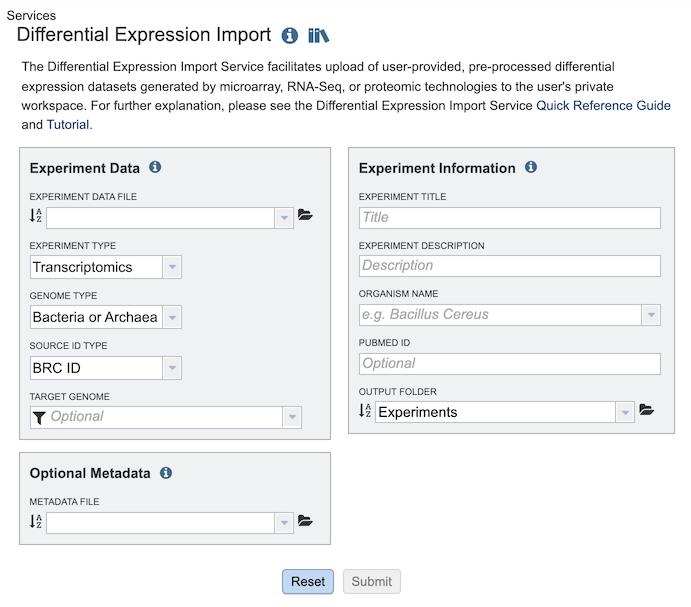
Task: Expand the Experiment Data File dropdown arrow
Action: [284, 218]
